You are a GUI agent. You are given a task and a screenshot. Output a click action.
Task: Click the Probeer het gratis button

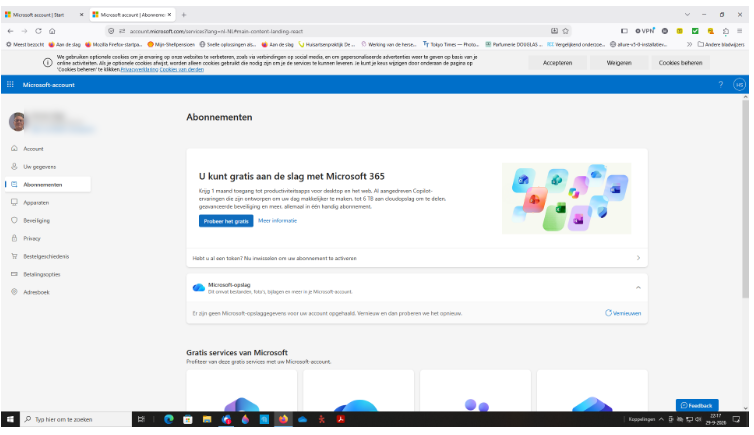tap(226, 221)
